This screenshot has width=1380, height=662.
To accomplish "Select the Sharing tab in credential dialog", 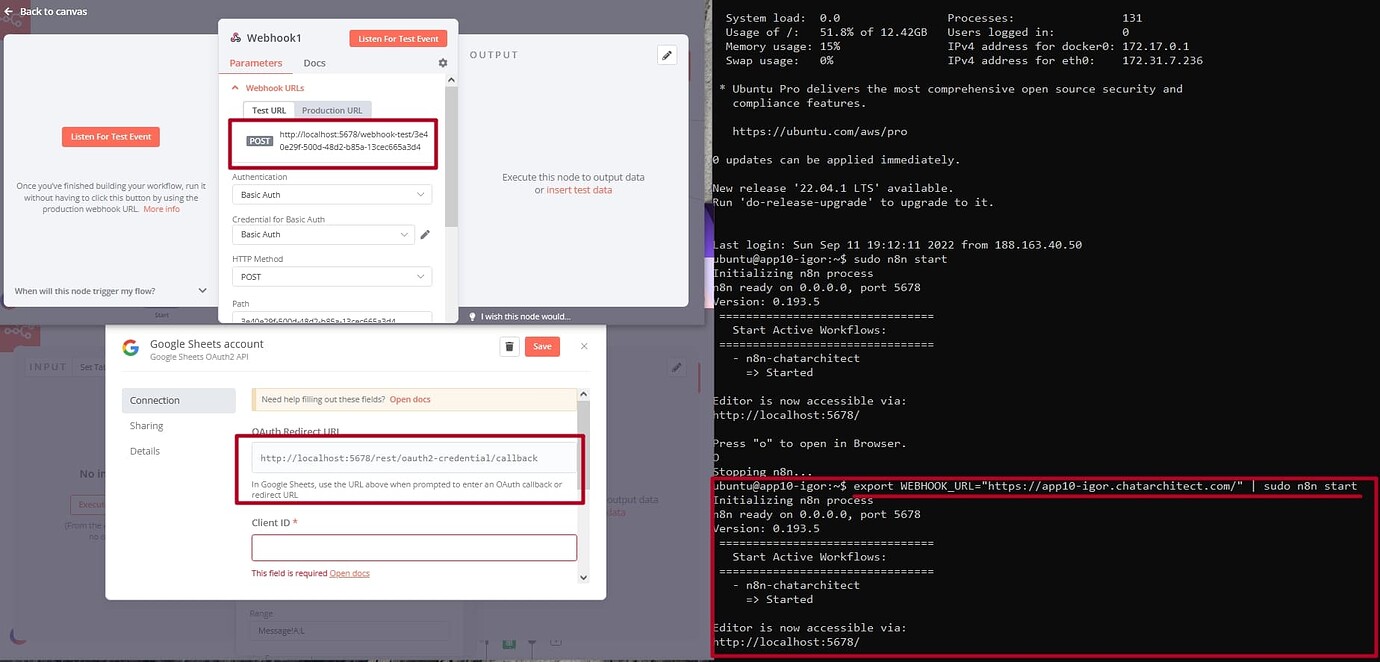I will coord(146,425).
